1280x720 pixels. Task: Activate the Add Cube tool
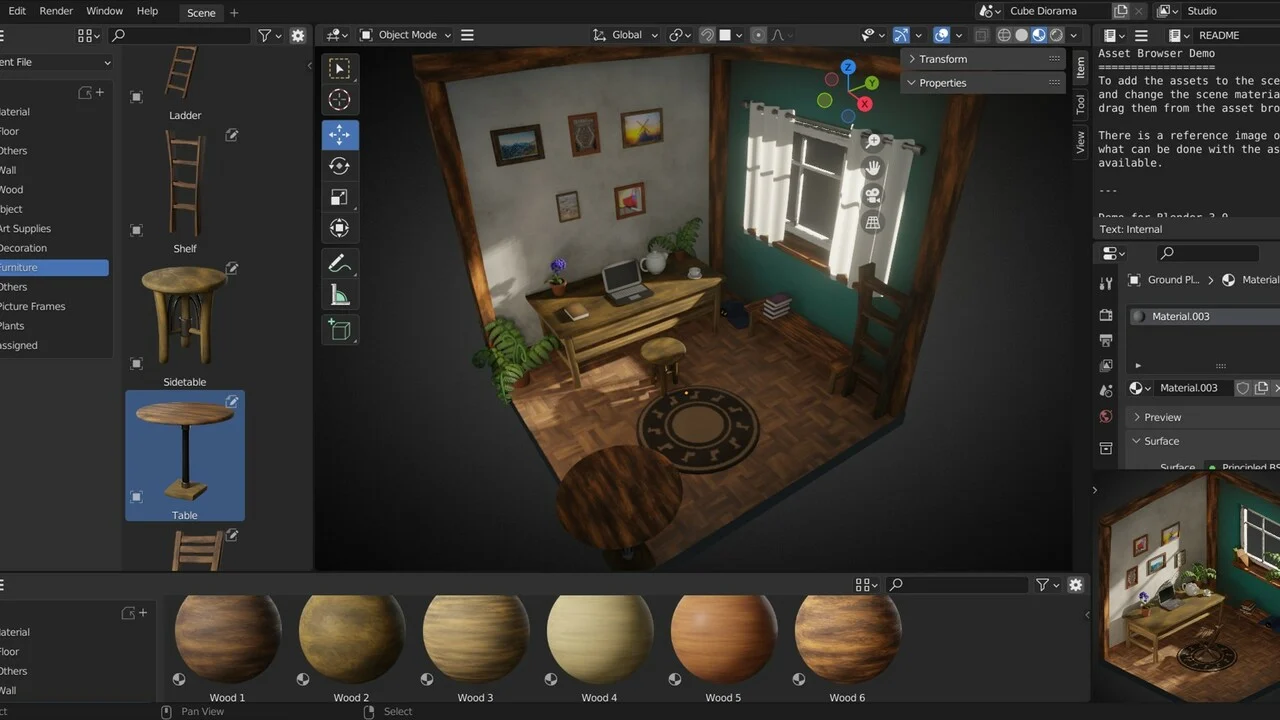[340, 327]
